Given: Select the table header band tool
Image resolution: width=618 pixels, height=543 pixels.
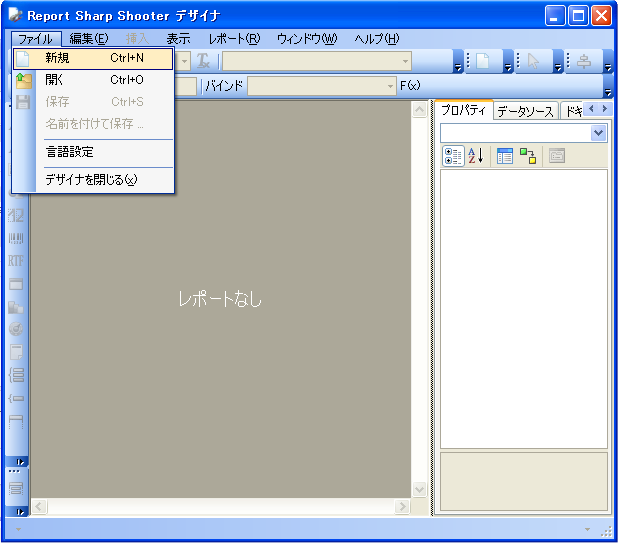Looking at the screenshot, I should 16,422.
